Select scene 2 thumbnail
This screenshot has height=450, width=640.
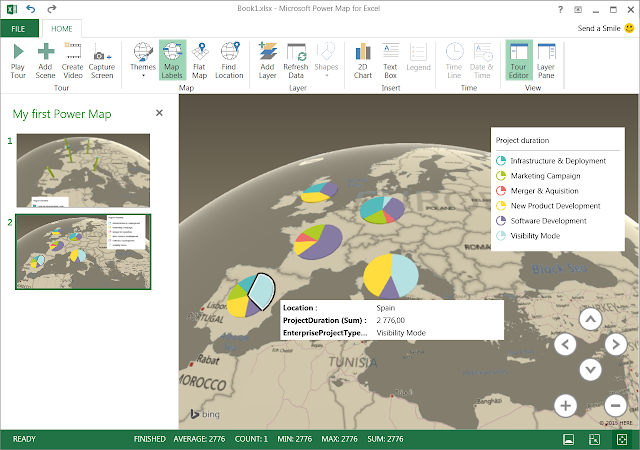83,252
